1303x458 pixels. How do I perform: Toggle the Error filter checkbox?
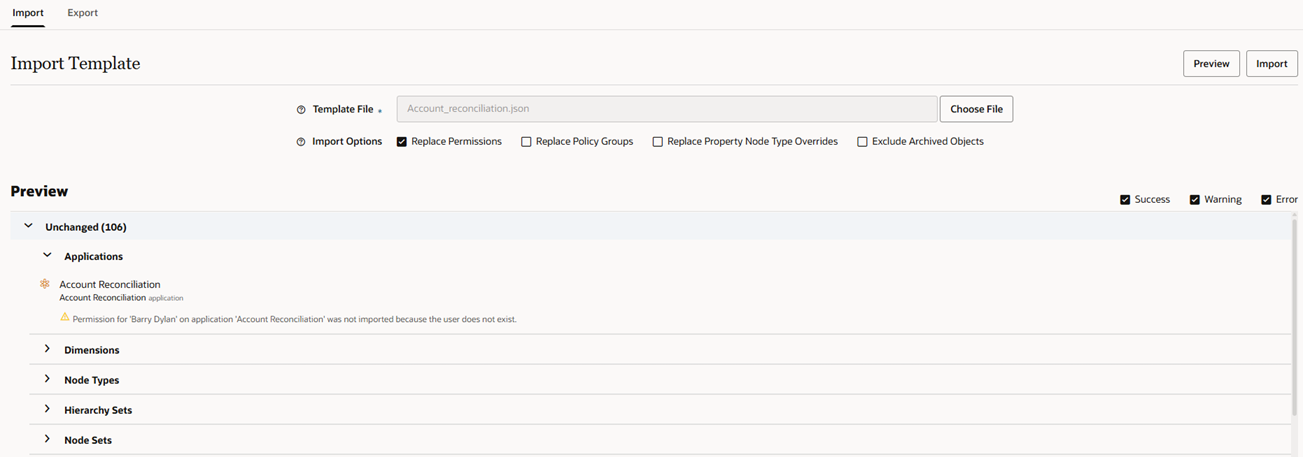pyautogui.click(x=1266, y=200)
